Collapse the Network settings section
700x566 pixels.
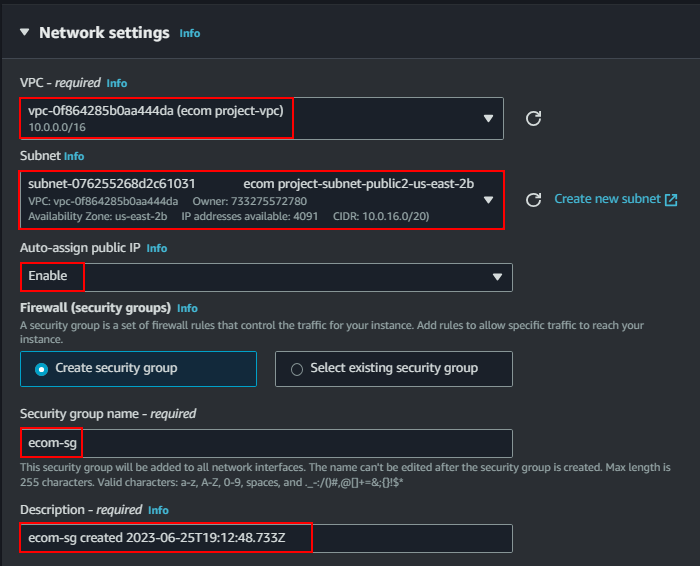click(x=25, y=32)
